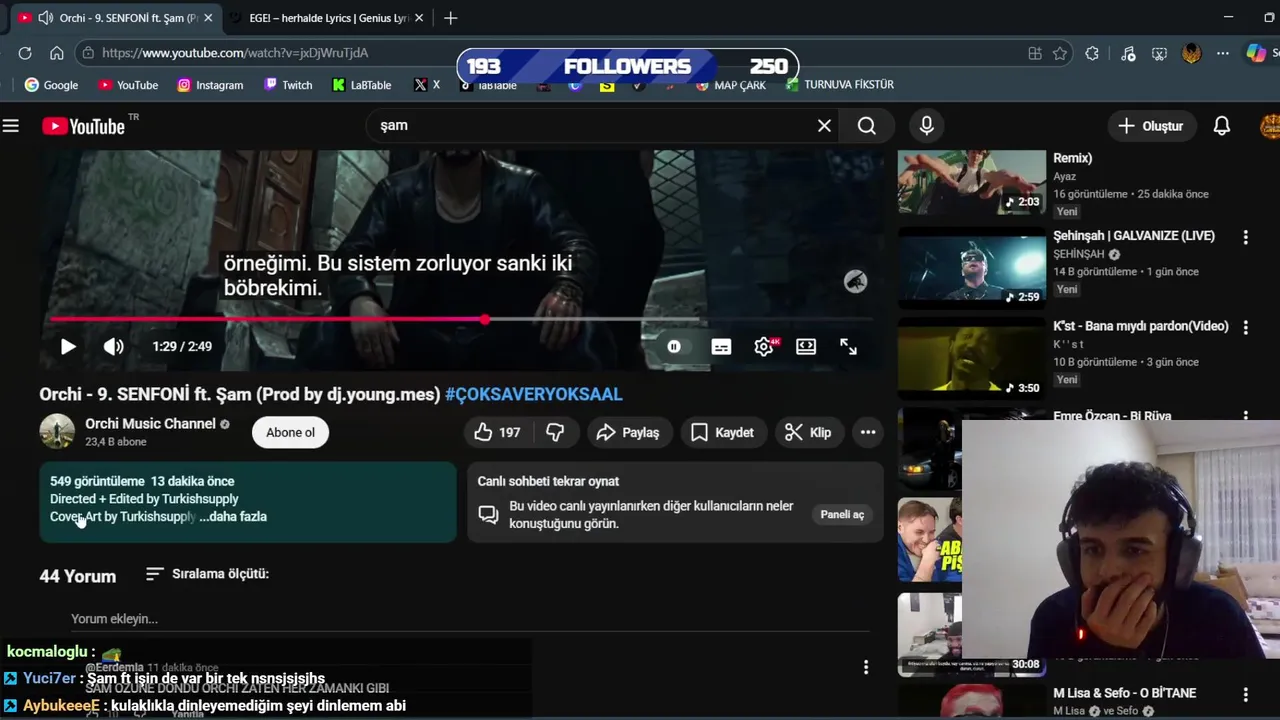Screen dimensions: 1280x720
Task: Open the YouTube bookmark
Action: coord(128,85)
